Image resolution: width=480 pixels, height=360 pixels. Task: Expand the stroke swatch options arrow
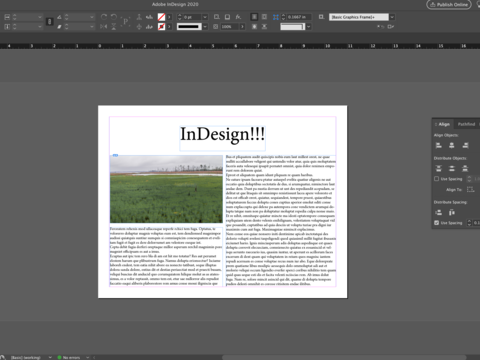(x=169, y=27)
